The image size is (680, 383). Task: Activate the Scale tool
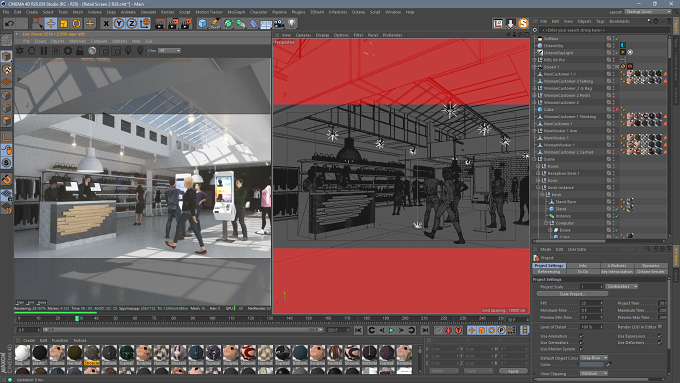64,23
